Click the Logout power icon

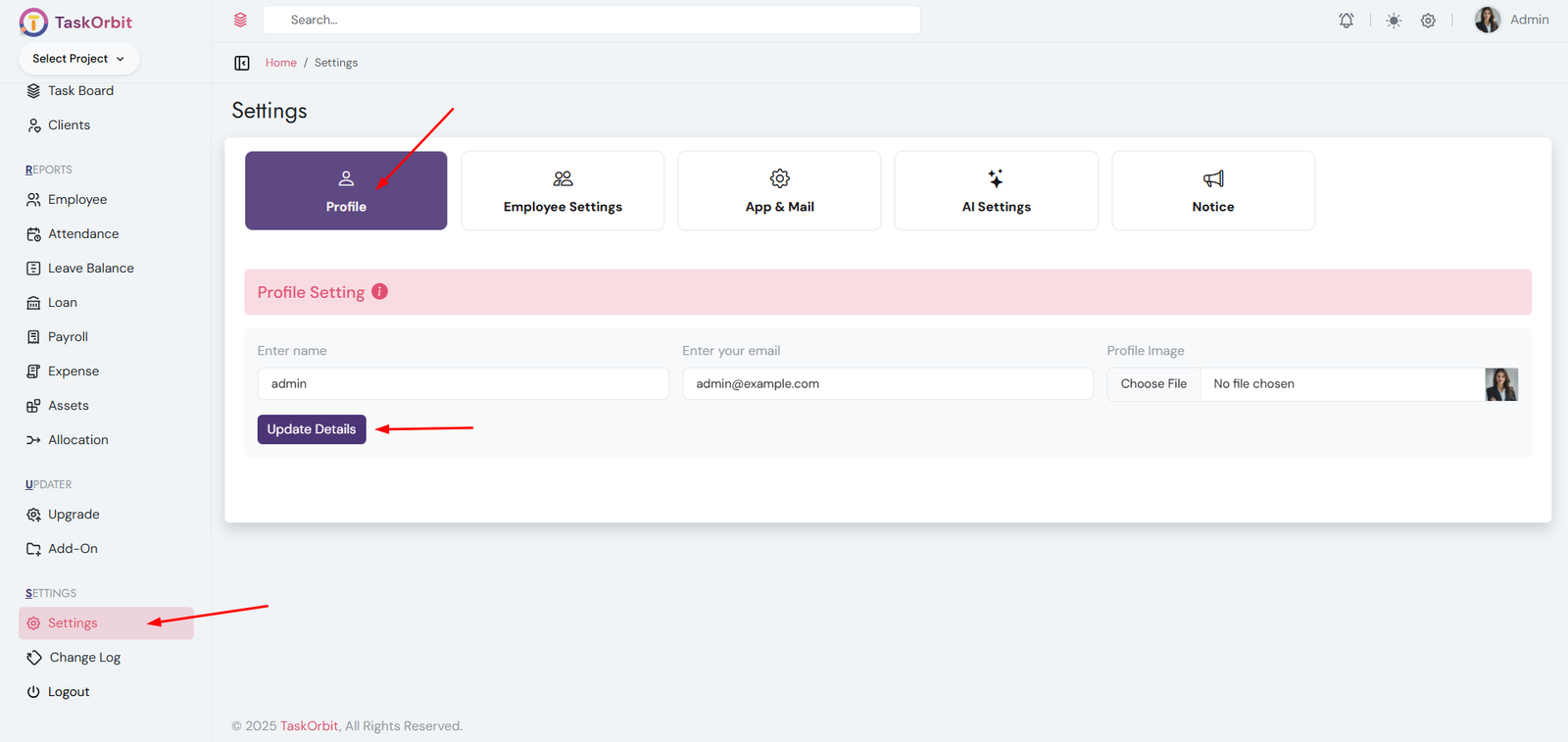(x=33, y=692)
